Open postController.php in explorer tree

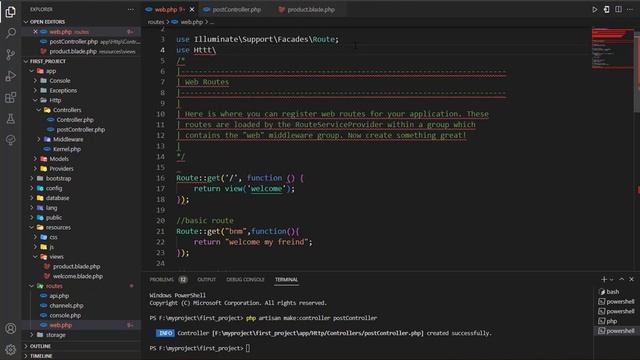[82, 130]
